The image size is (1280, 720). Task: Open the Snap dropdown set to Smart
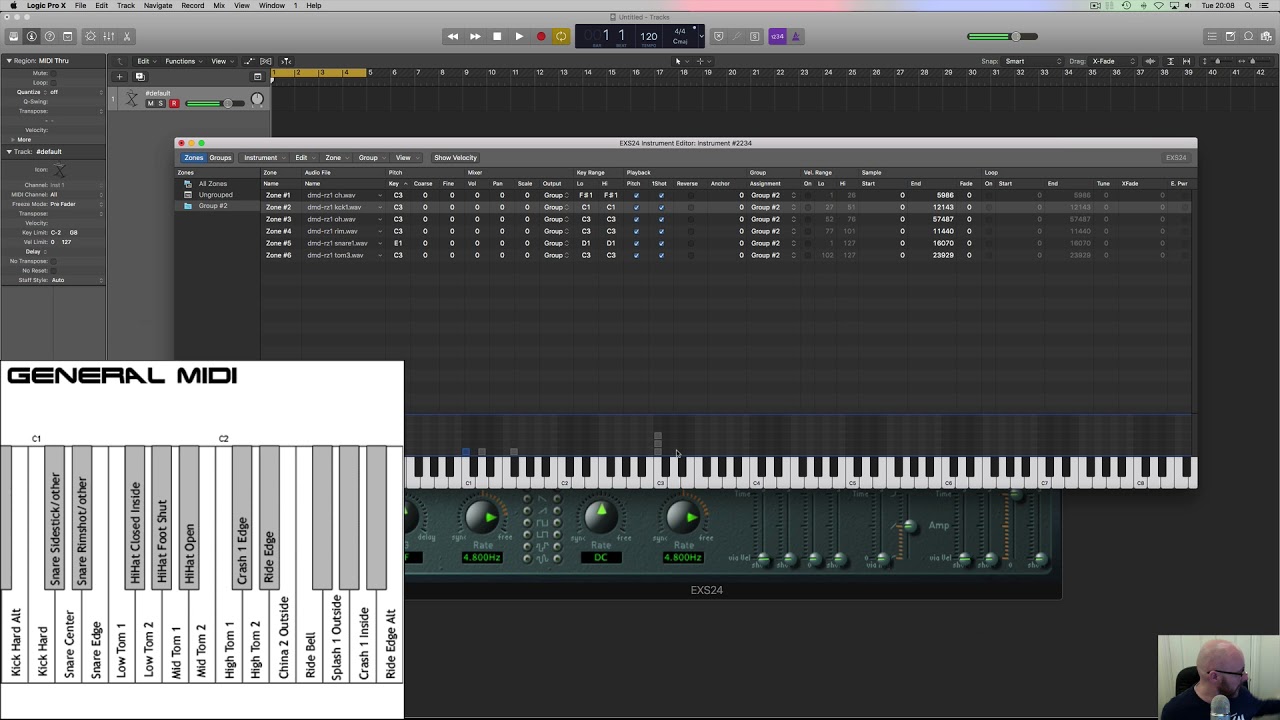click(x=1032, y=61)
